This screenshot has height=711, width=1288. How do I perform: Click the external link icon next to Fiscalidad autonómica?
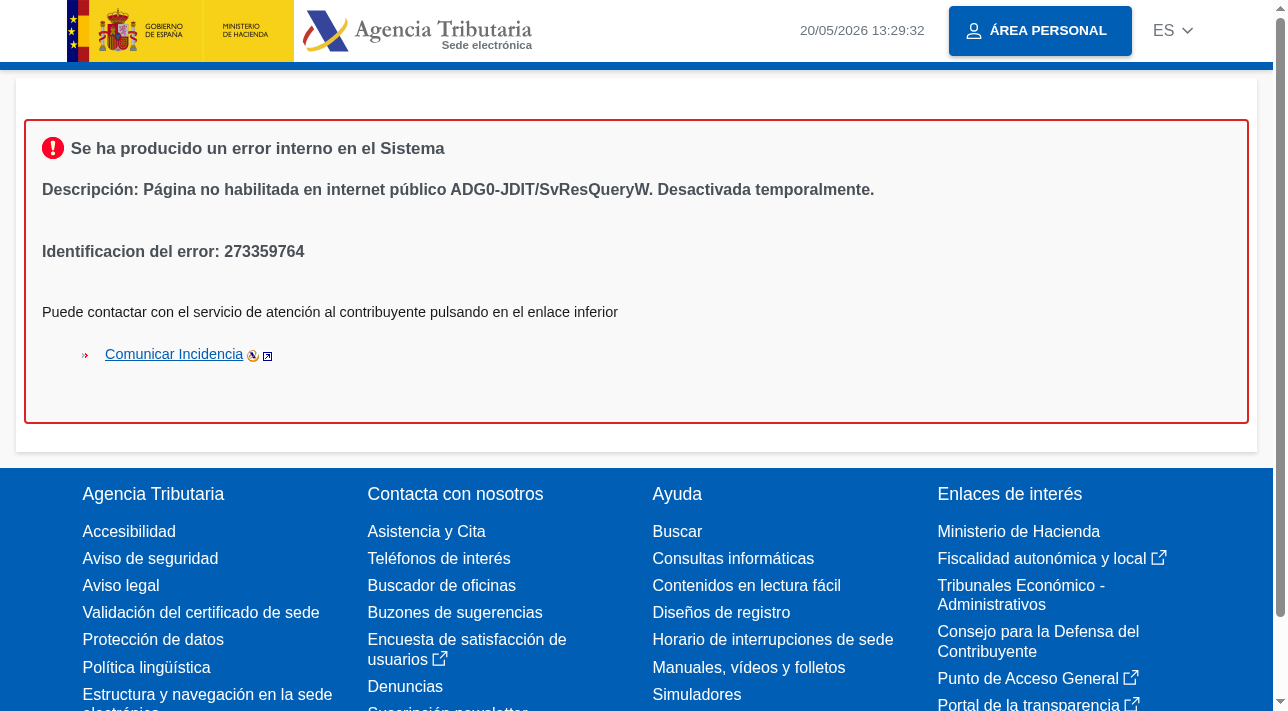pyautogui.click(x=1159, y=558)
